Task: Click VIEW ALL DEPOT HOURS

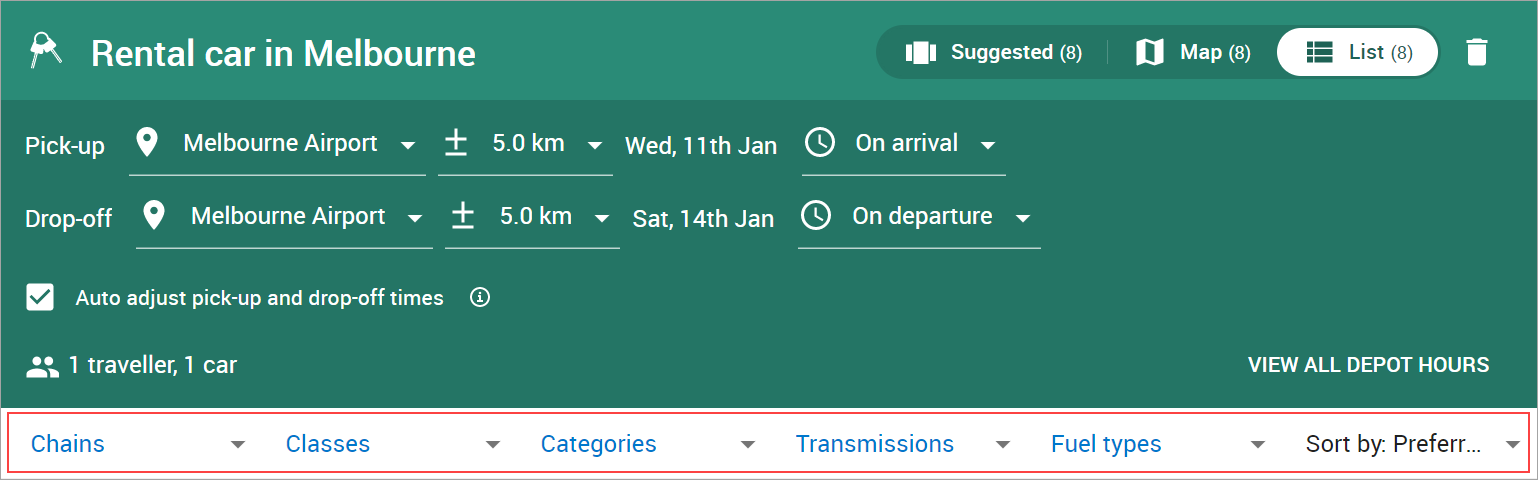Action: click(1368, 365)
